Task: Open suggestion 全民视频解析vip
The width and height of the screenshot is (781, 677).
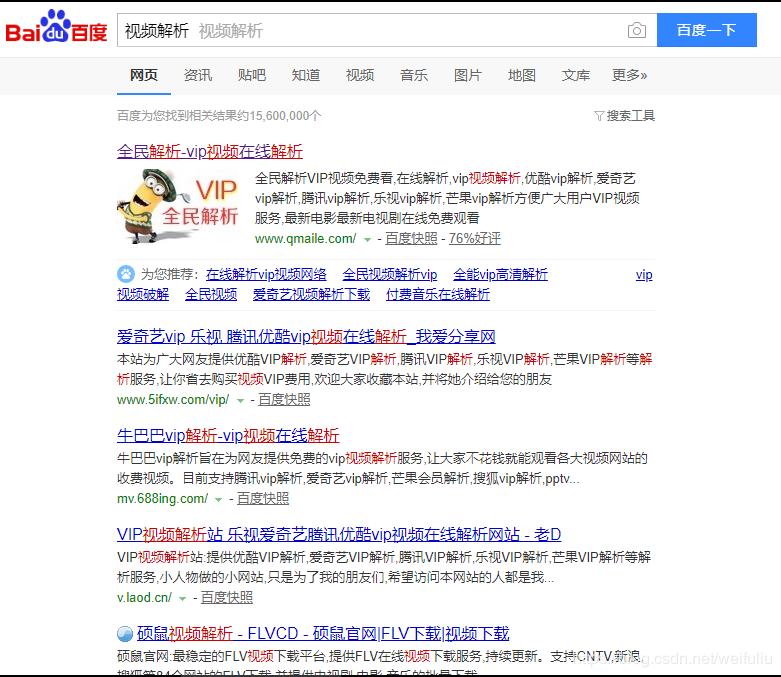Action: point(390,274)
